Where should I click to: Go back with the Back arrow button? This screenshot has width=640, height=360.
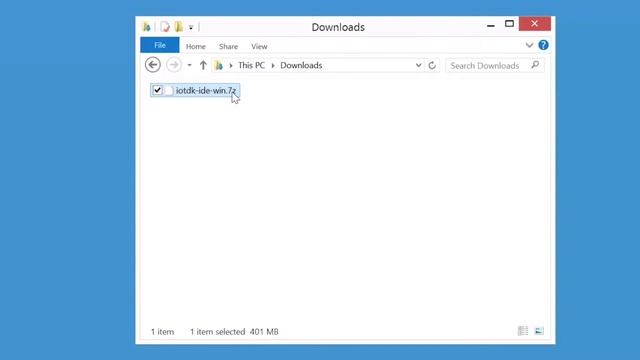153,65
